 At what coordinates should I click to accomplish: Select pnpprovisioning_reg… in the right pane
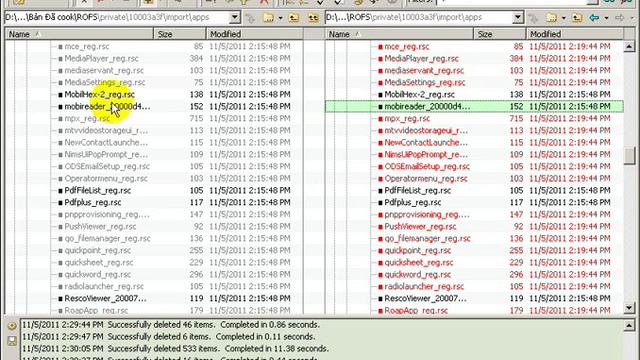pos(427,214)
